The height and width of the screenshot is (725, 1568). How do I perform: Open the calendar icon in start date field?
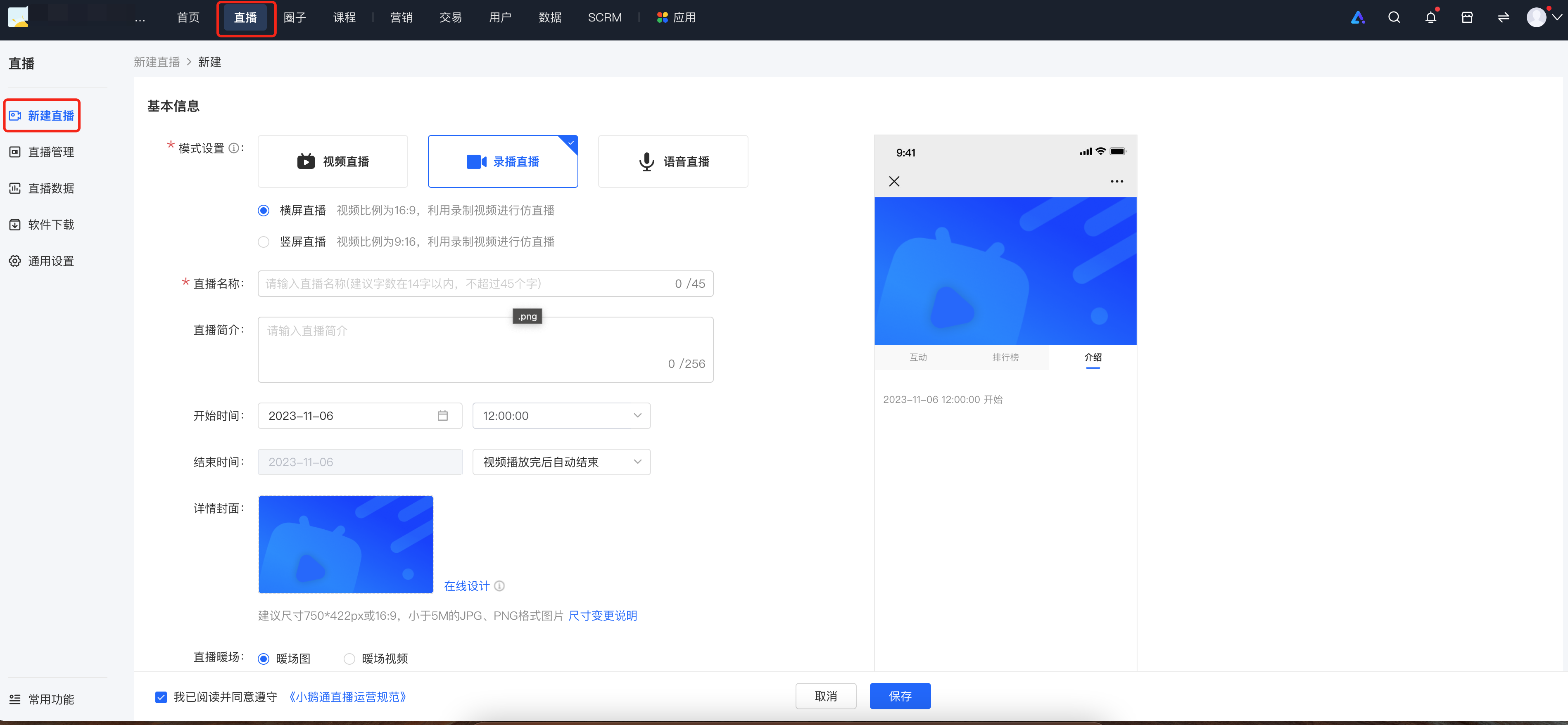coord(442,415)
